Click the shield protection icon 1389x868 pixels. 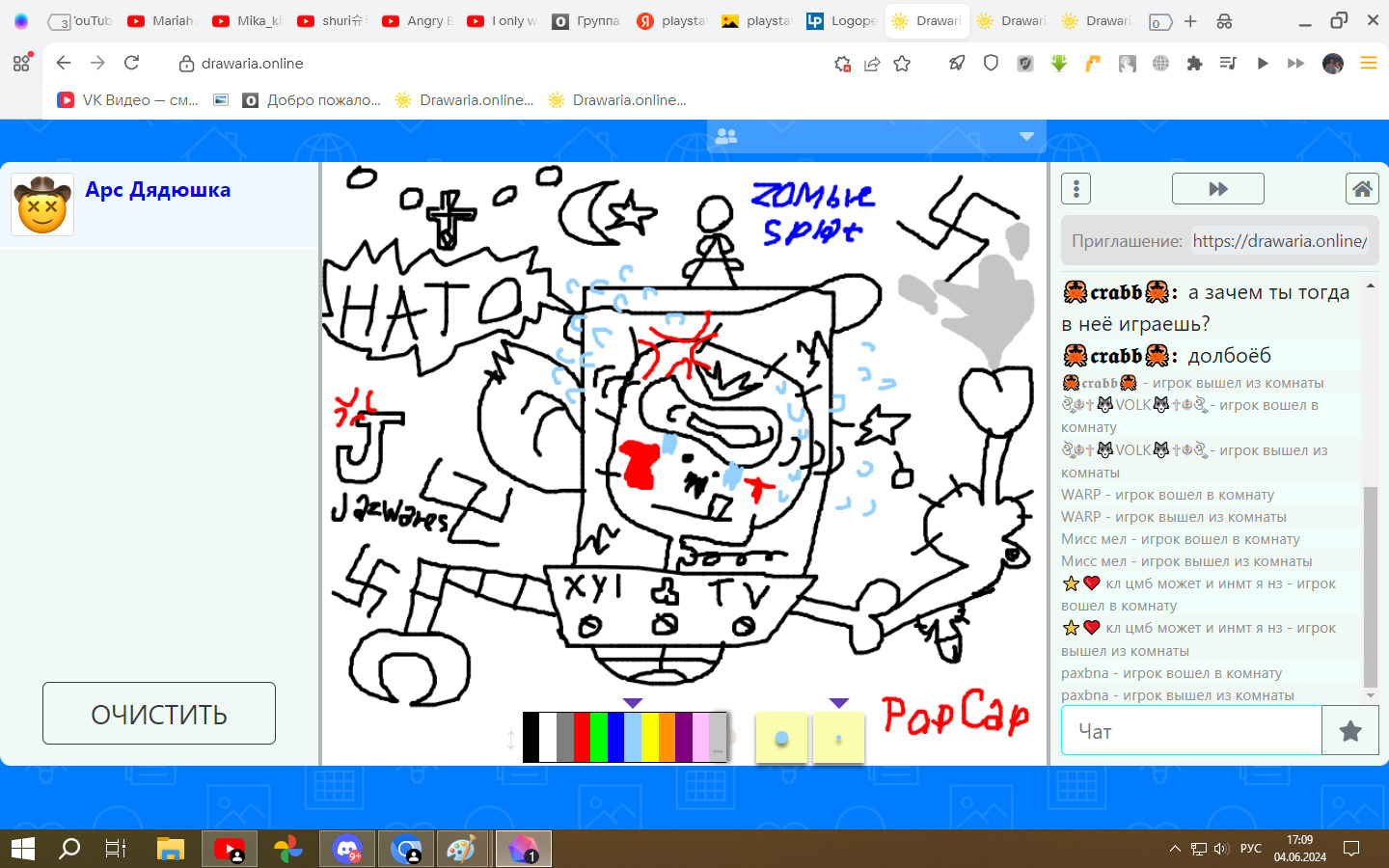pos(991,64)
